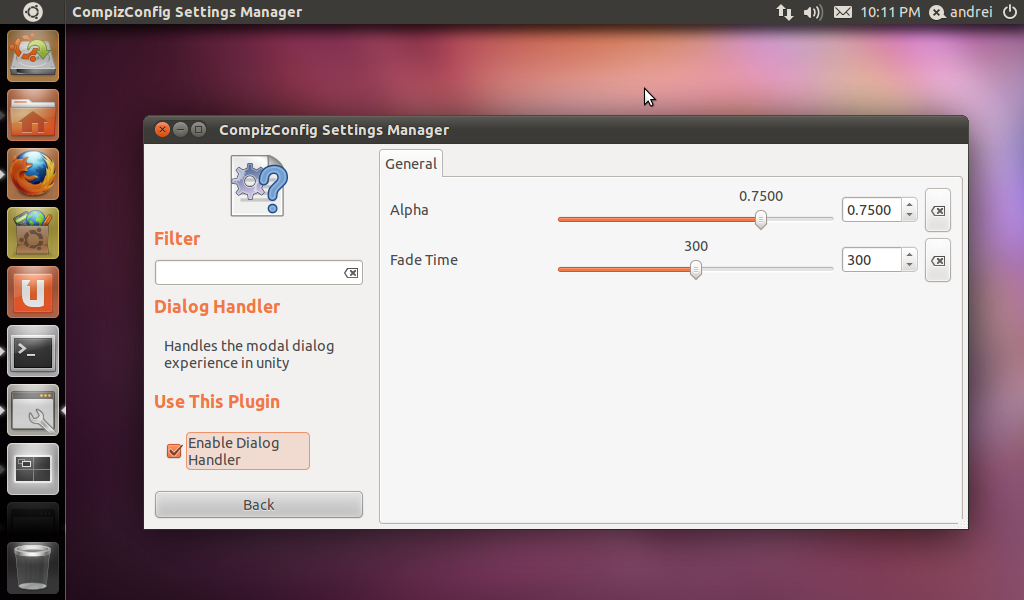
Task: Minimize the CompizConfig window
Action: click(181, 130)
